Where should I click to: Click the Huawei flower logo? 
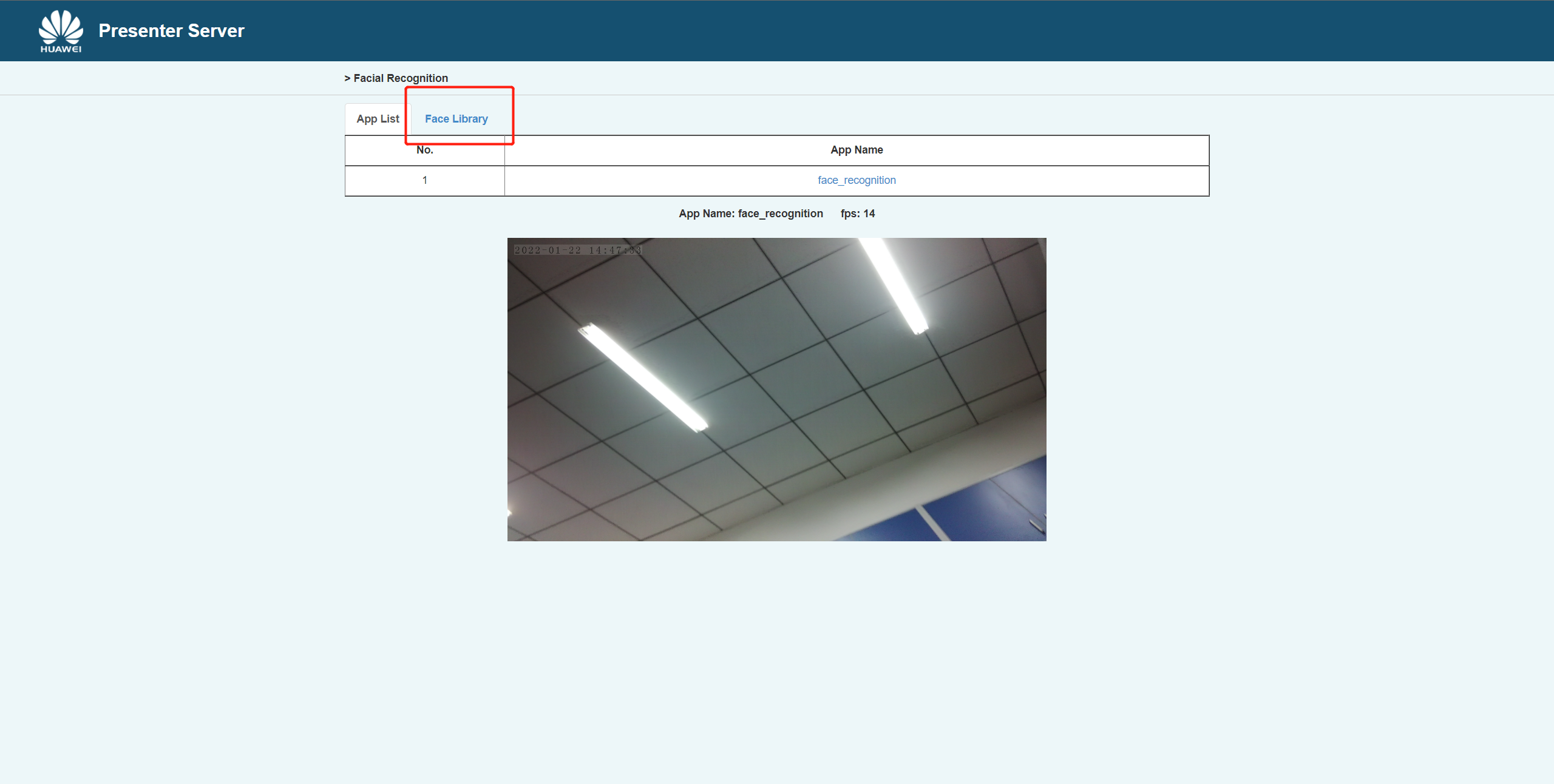point(61,26)
